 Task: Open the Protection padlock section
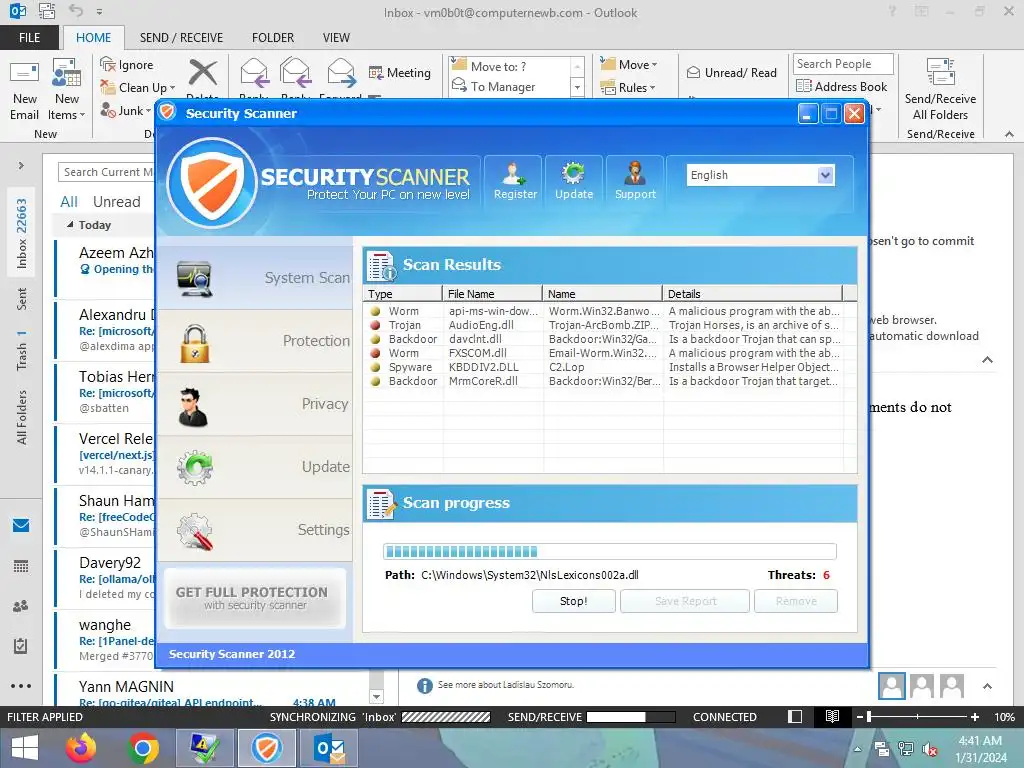(255, 341)
